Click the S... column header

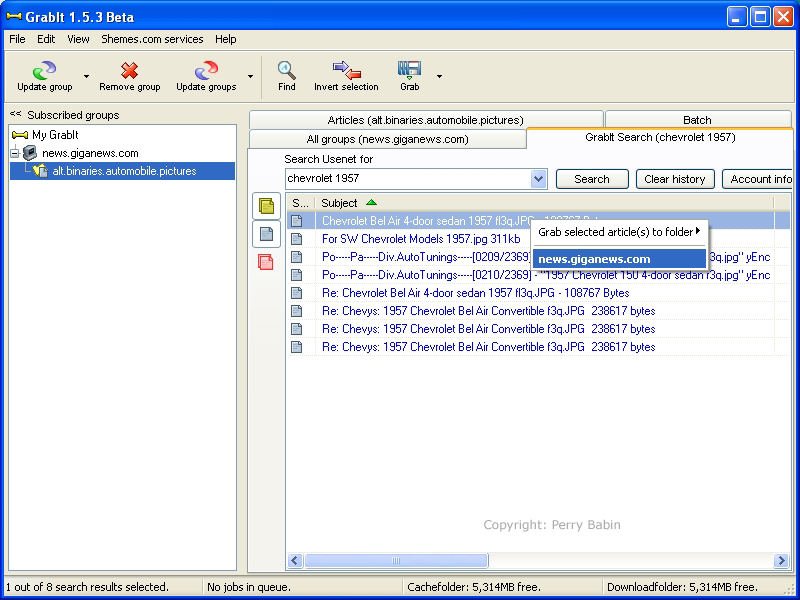pos(301,203)
